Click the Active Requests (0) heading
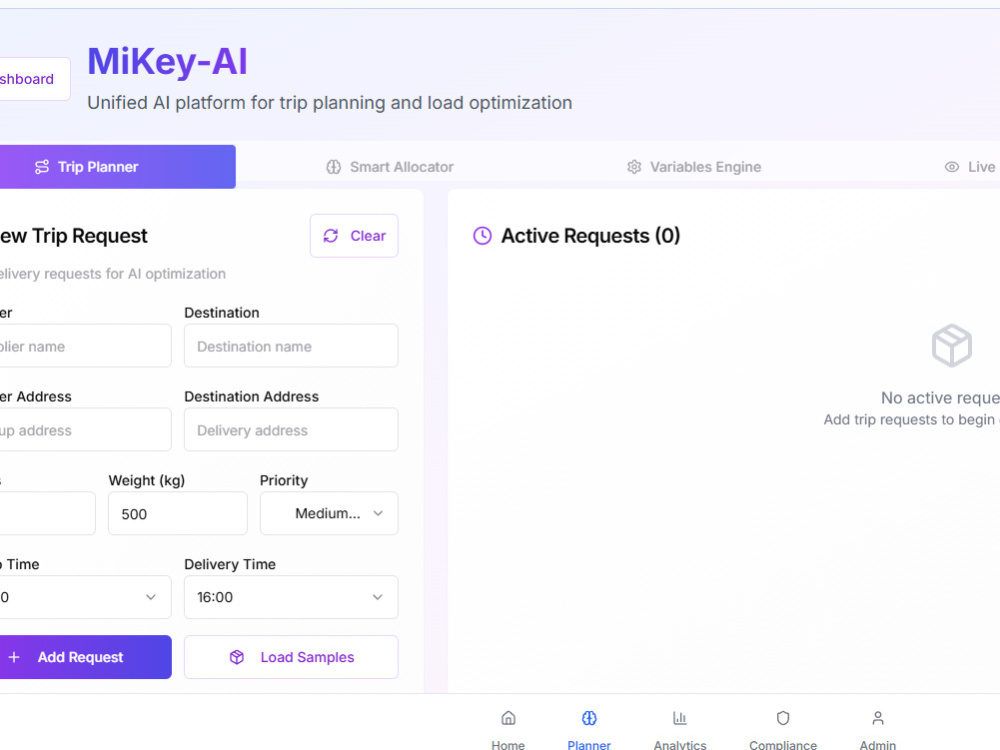This screenshot has width=1000, height=750. click(x=591, y=236)
